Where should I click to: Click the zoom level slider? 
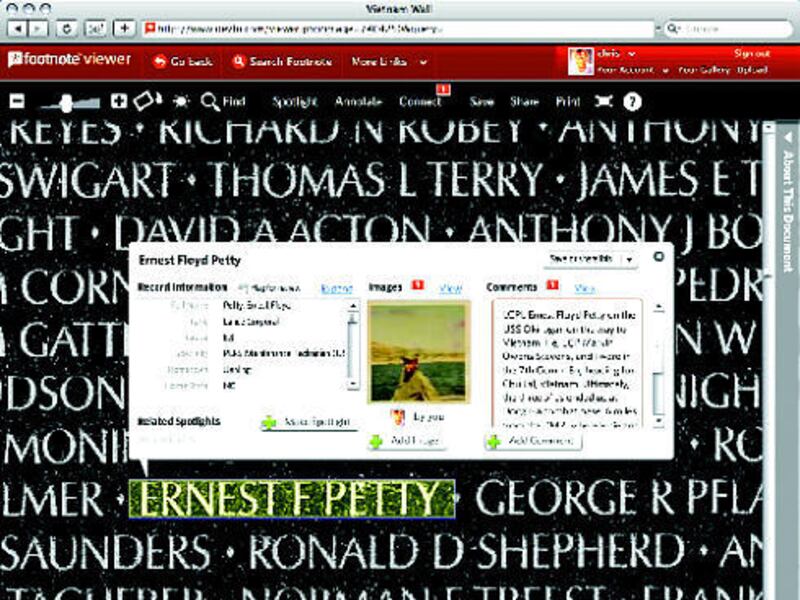pyautogui.click(x=69, y=101)
